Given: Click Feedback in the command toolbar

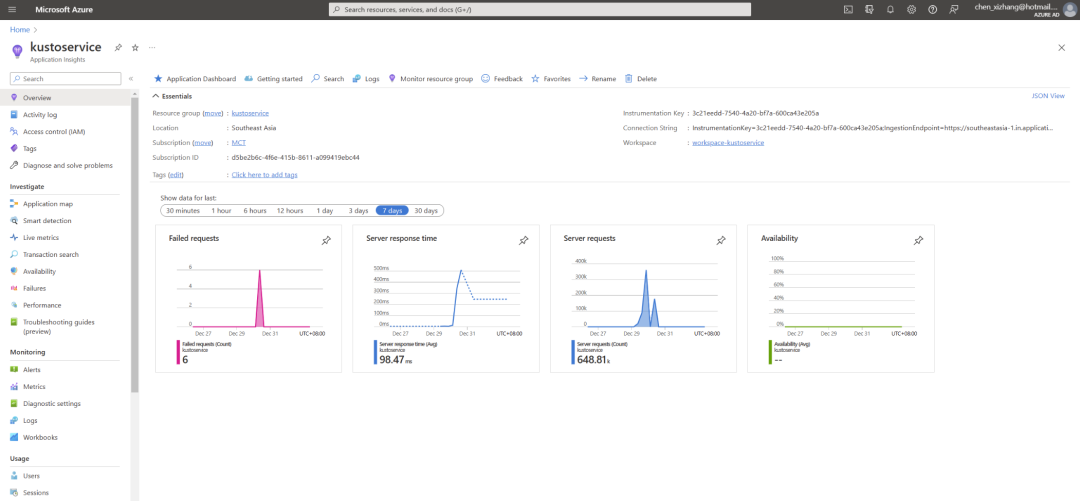Looking at the screenshot, I should coord(502,79).
